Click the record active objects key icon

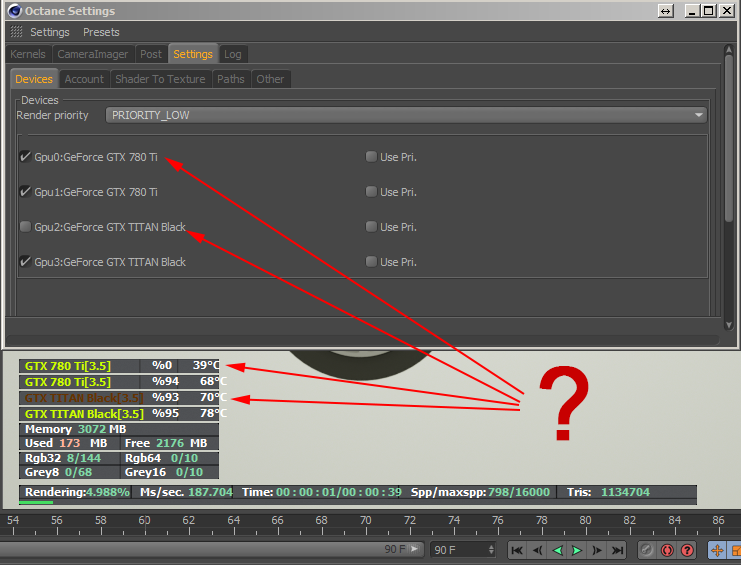646,550
